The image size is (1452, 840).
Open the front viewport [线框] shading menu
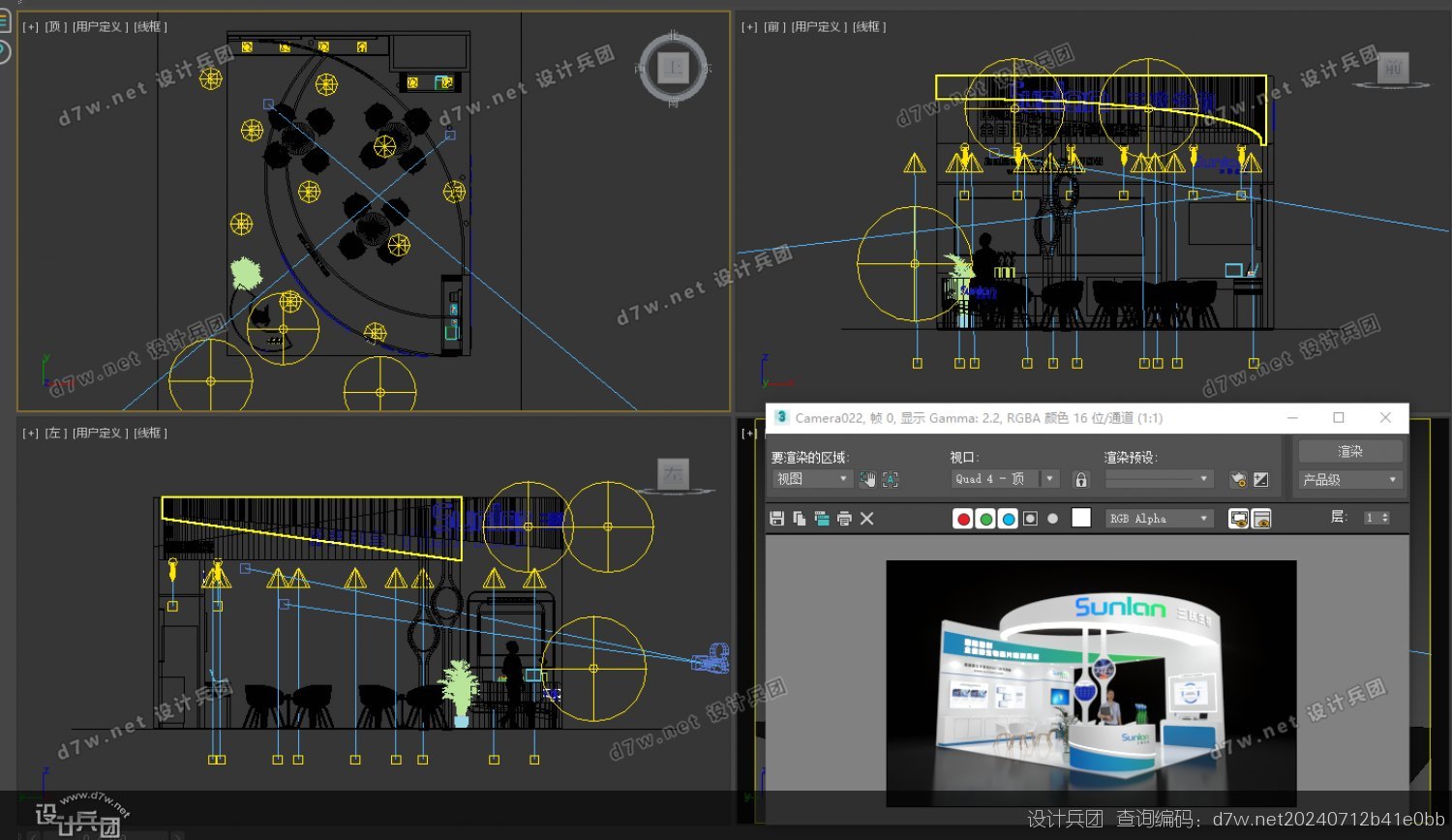[869, 27]
